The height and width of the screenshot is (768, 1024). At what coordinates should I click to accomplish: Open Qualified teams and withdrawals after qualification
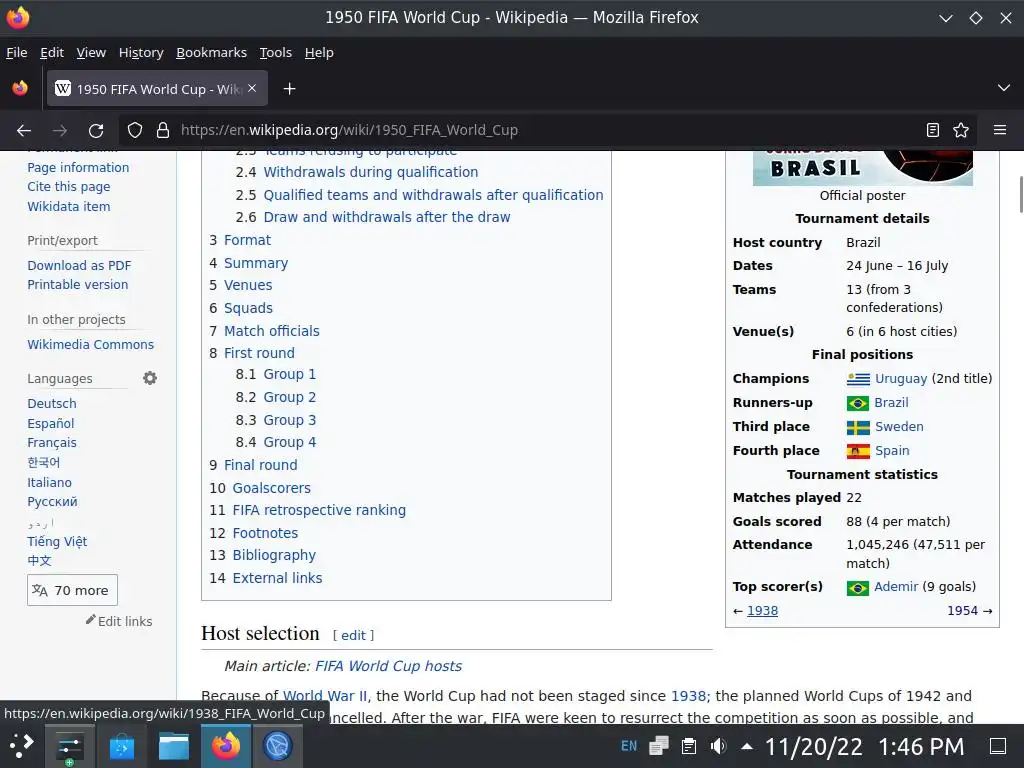point(433,195)
